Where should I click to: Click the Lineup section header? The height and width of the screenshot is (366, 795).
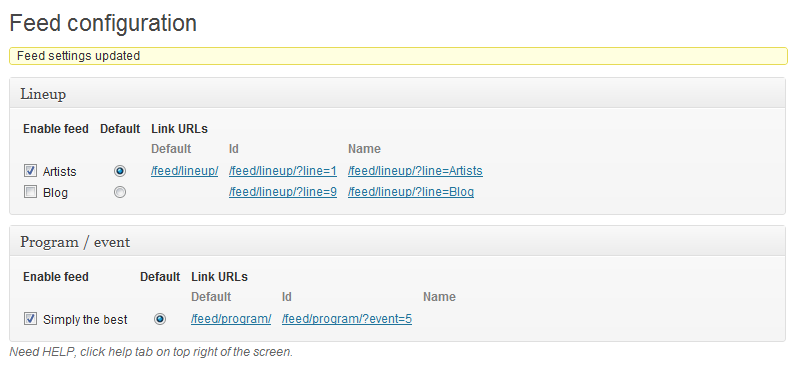point(398,94)
